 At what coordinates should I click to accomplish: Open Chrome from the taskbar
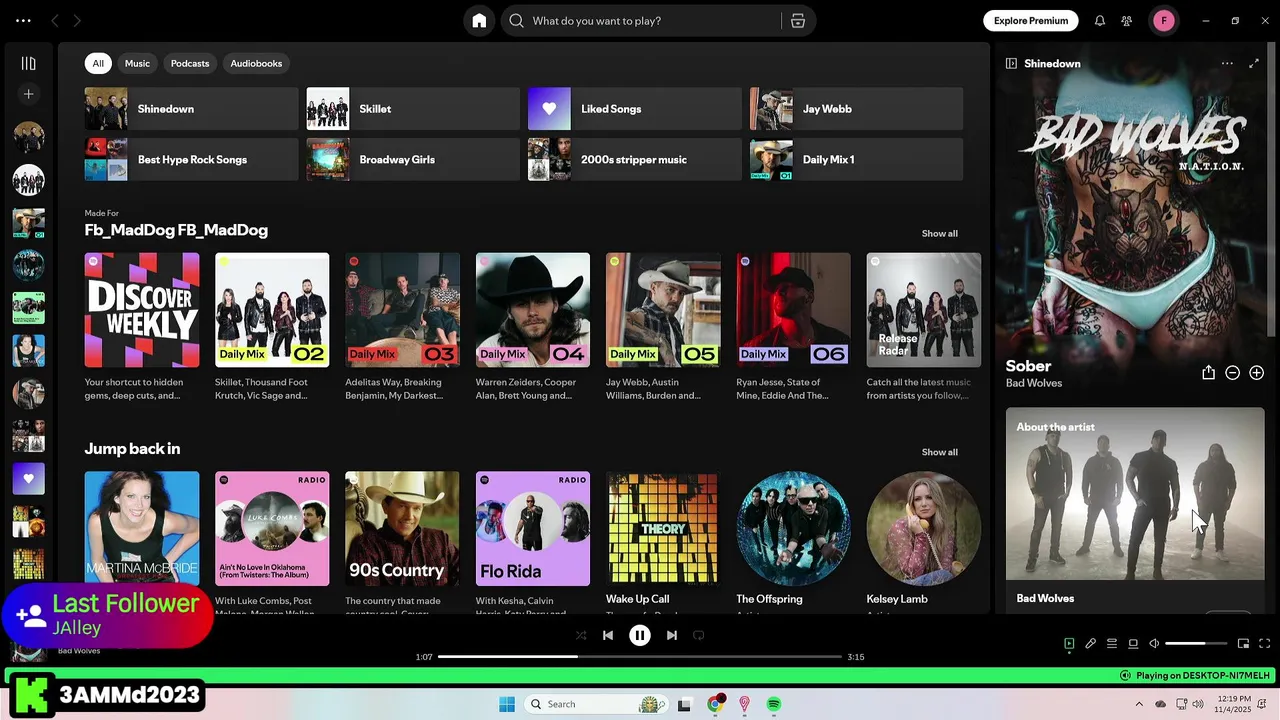pos(715,704)
